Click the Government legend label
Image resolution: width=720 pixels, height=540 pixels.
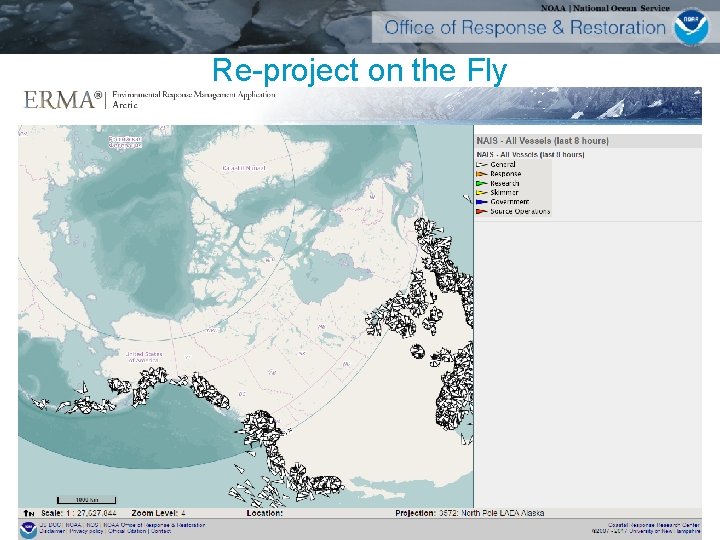pos(510,202)
